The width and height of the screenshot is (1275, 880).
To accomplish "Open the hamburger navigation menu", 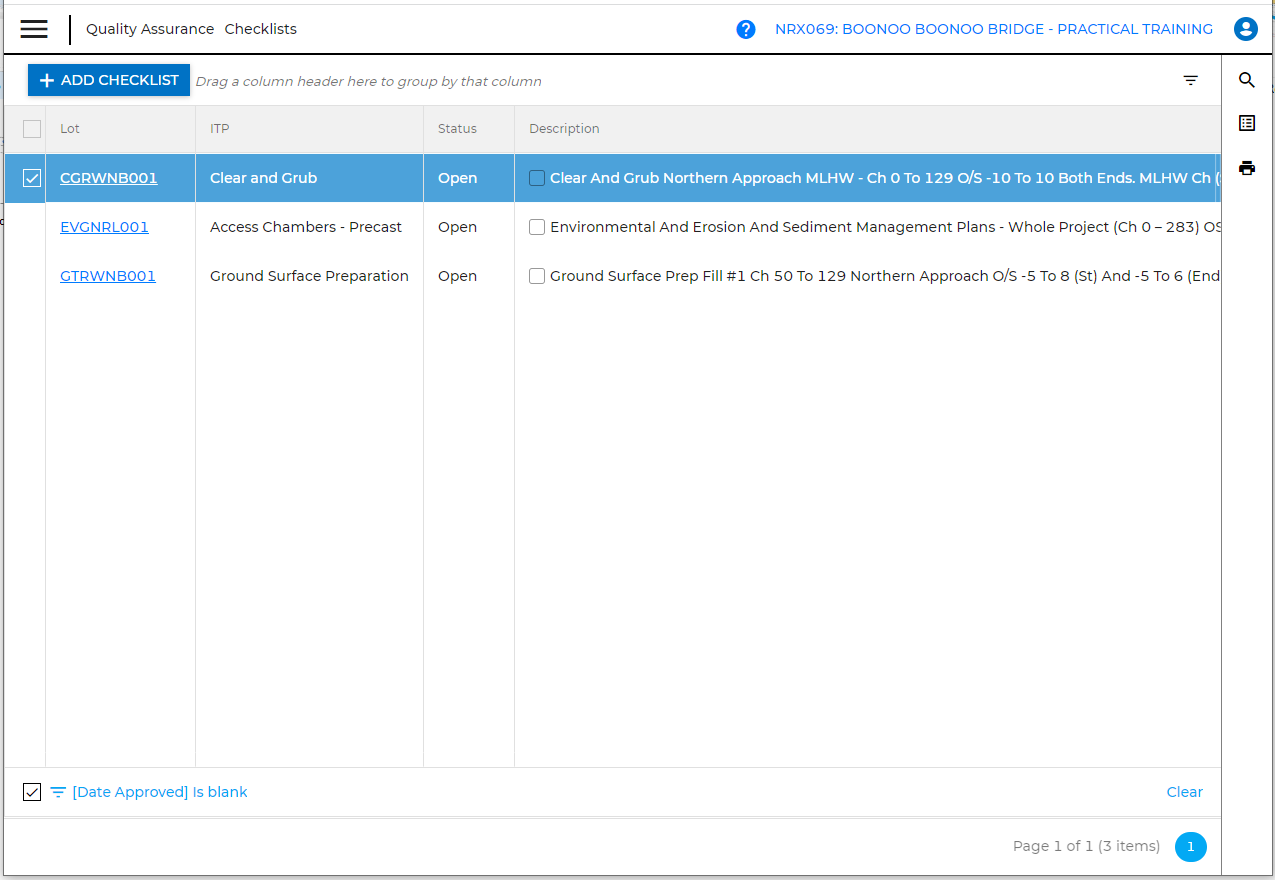I will pyautogui.click(x=34, y=29).
